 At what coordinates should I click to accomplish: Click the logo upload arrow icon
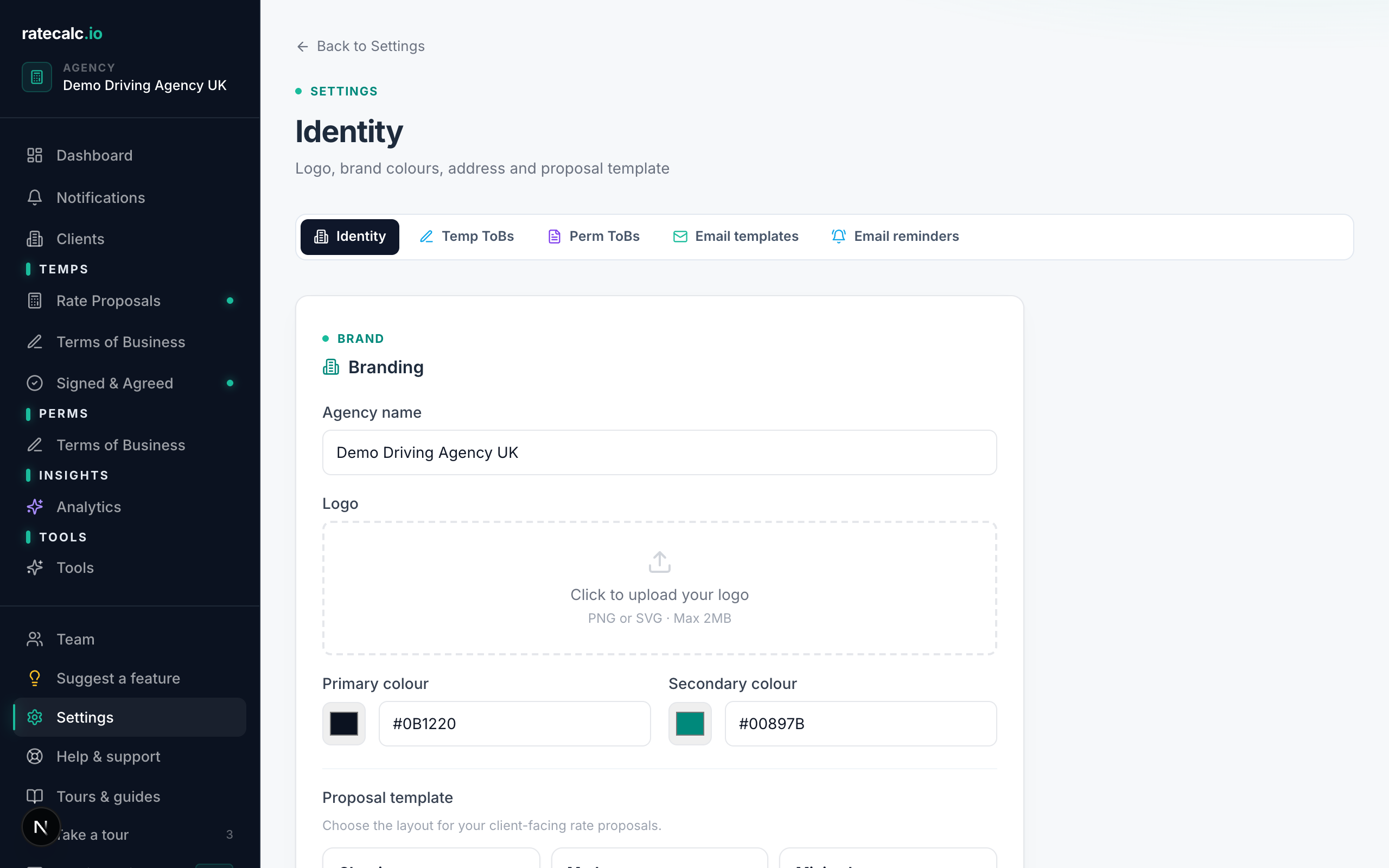click(x=659, y=562)
